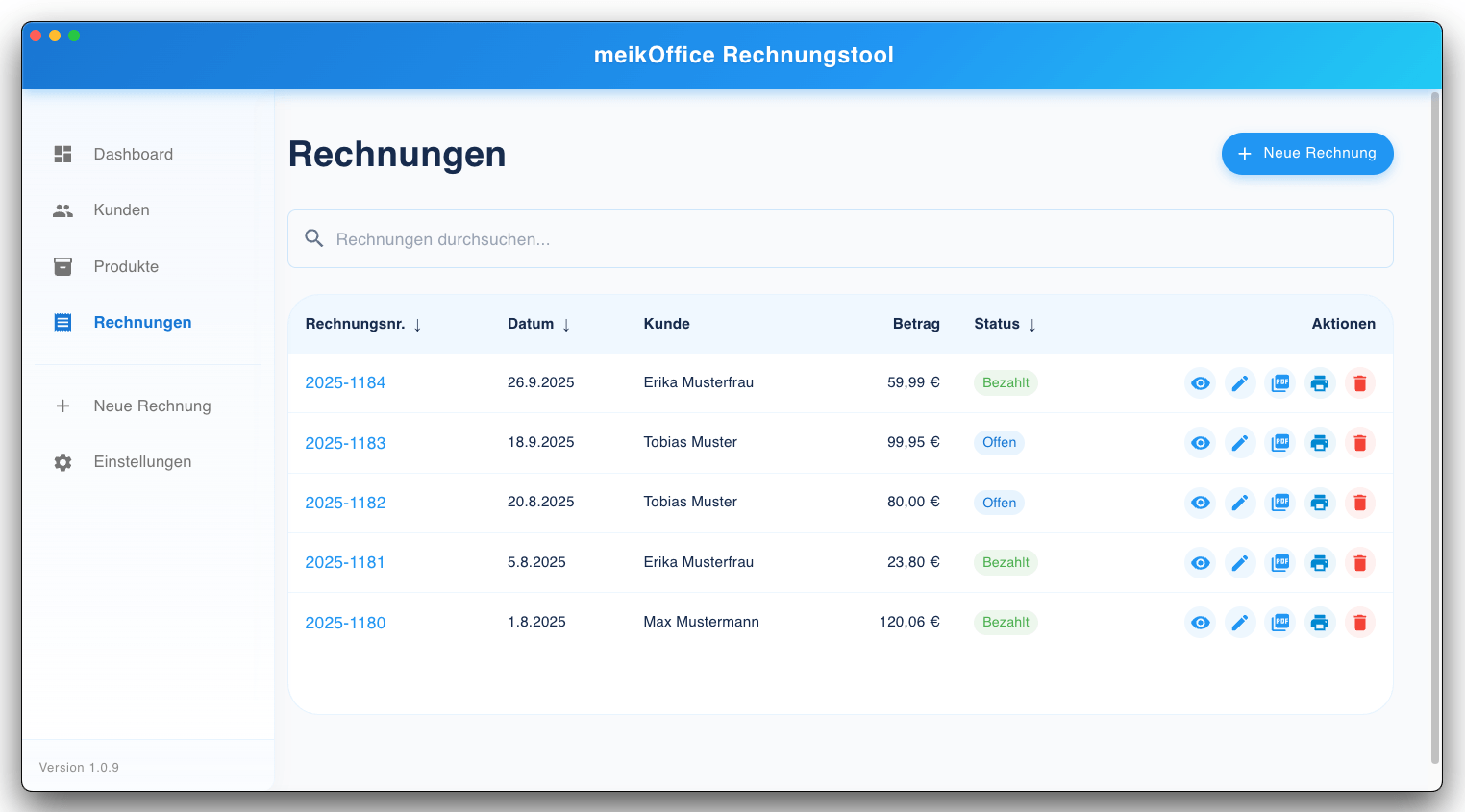Screen dimensions: 1465x812
Task: Click the search magnifier icon
Action: [x=313, y=237]
